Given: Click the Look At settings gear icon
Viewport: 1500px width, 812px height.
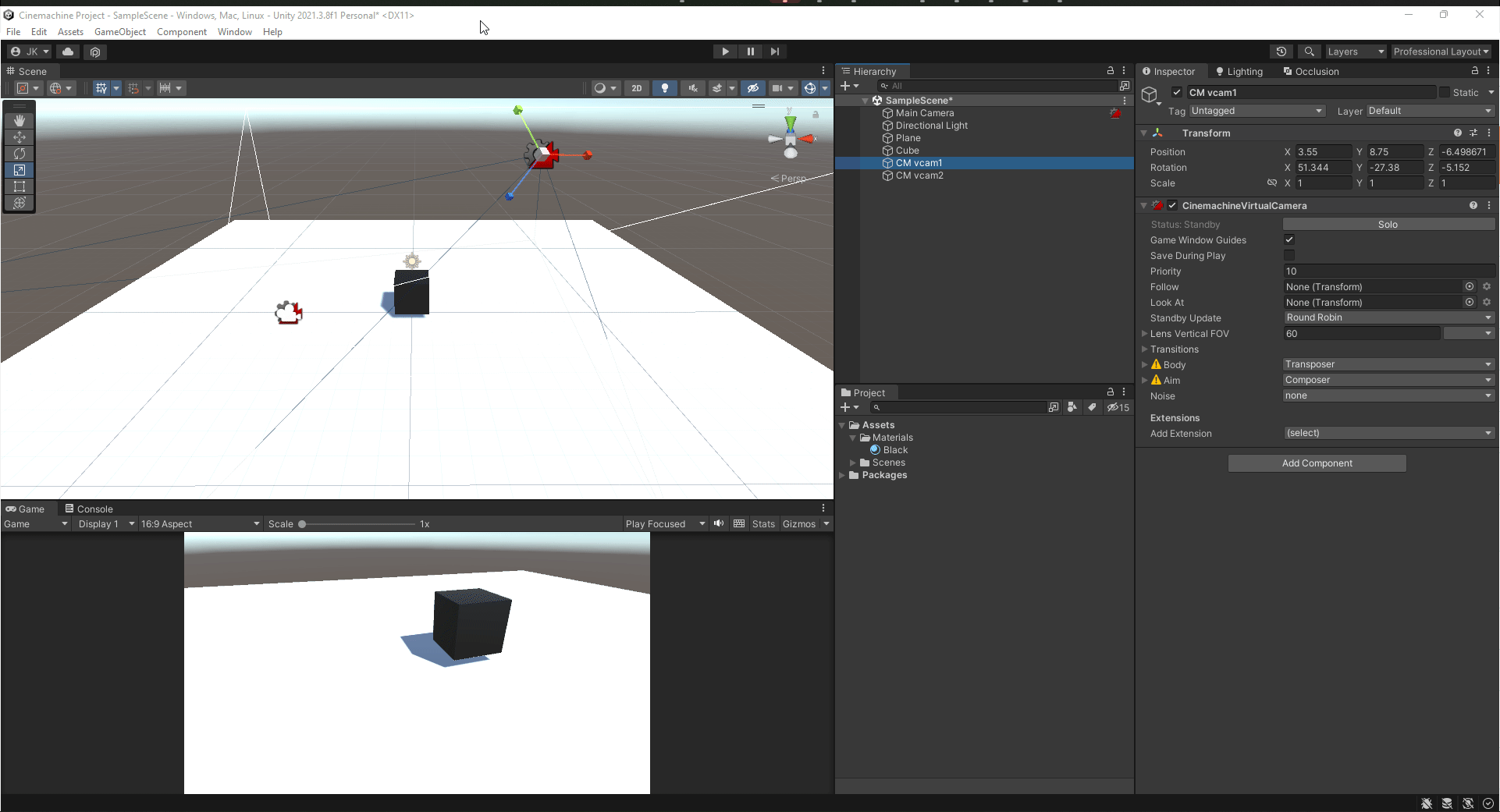Looking at the screenshot, I should point(1487,302).
